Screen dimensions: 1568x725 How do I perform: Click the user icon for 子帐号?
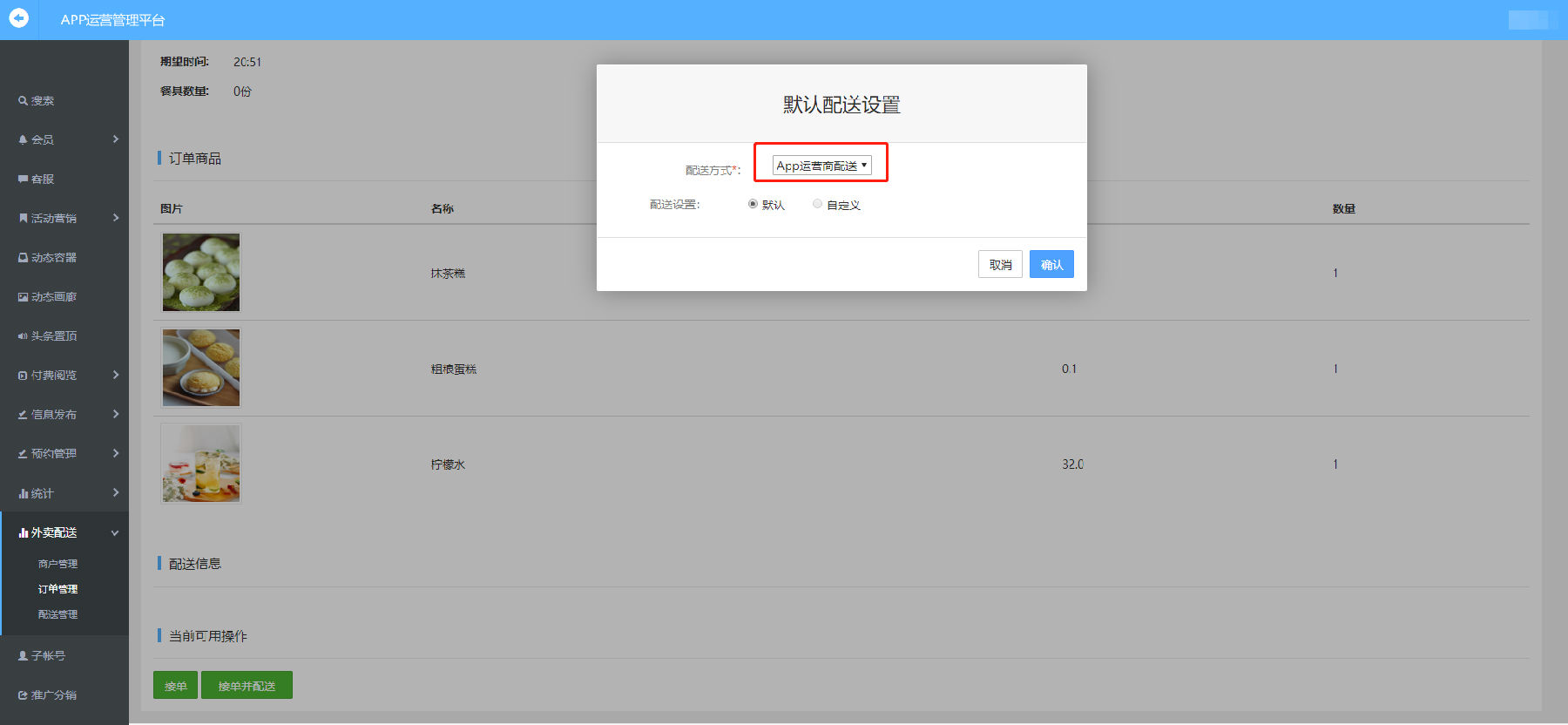[23, 655]
